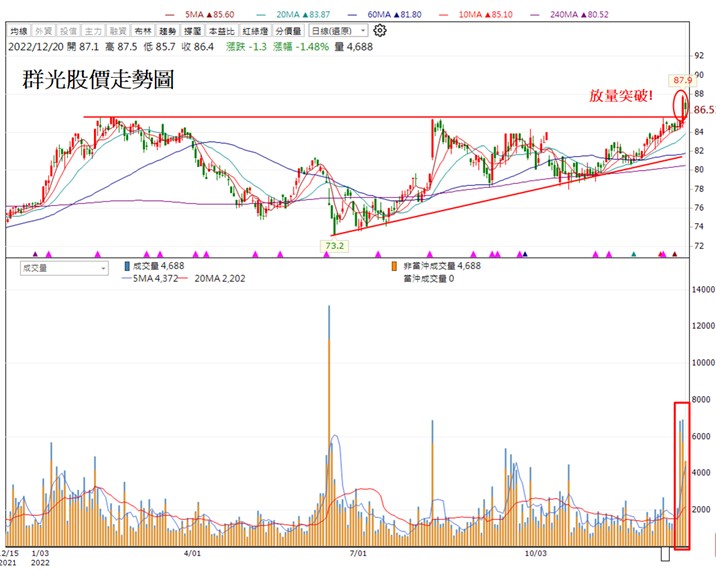Viewport: 716px width, 577px height.
Task: Open the 日線(還原) period dropdown
Action: click(338, 31)
